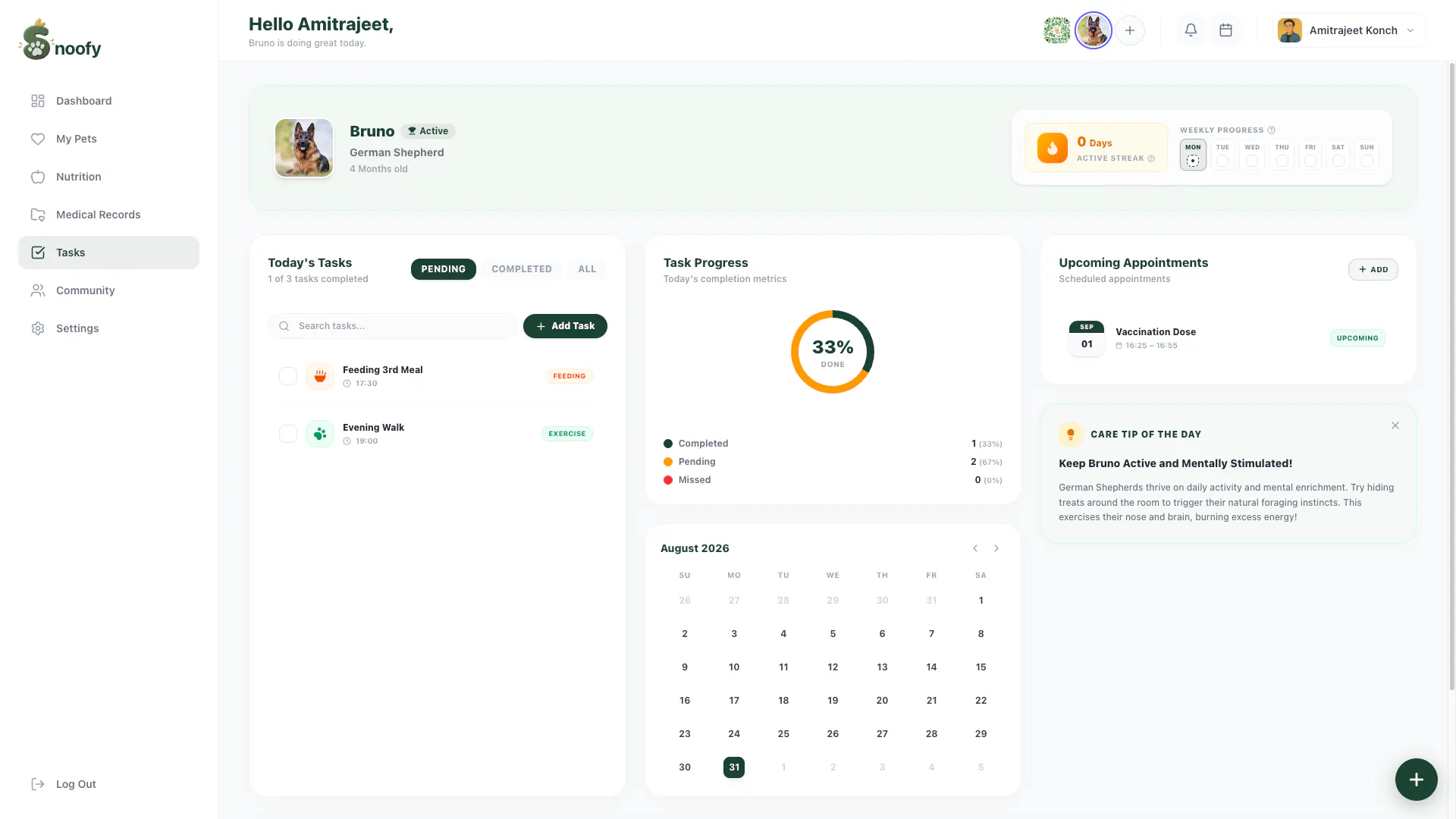1456x819 pixels.
Task: Toggle Wednesday in weekly progress
Action: click(x=1252, y=155)
